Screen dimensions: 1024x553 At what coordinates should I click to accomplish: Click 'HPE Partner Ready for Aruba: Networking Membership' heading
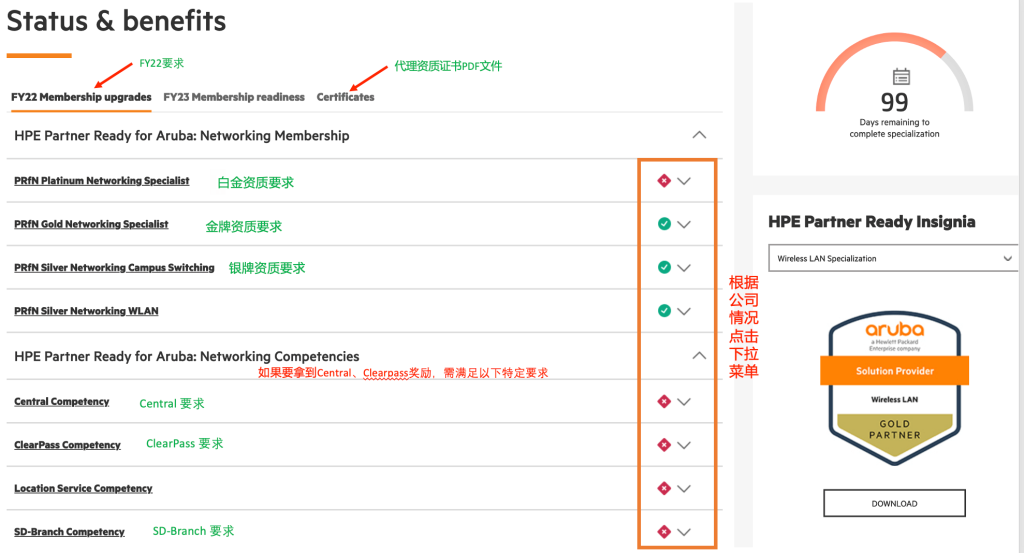click(x=182, y=136)
